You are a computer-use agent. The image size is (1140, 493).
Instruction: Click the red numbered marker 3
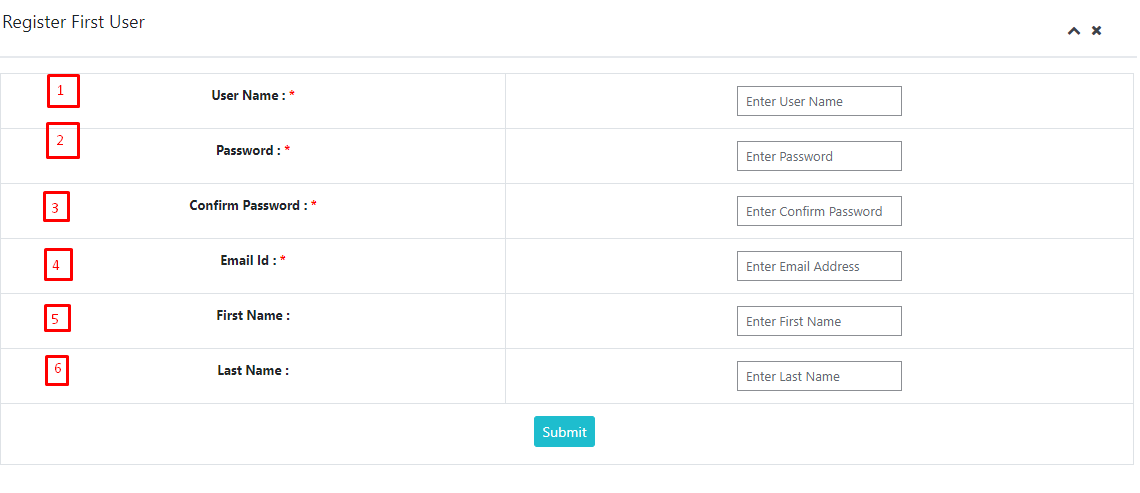point(56,208)
